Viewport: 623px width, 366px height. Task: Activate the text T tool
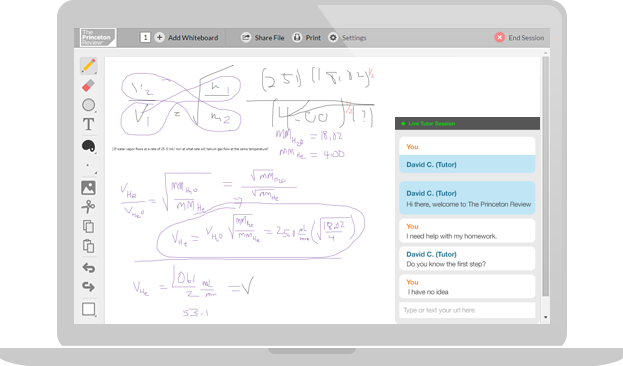point(88,124)
